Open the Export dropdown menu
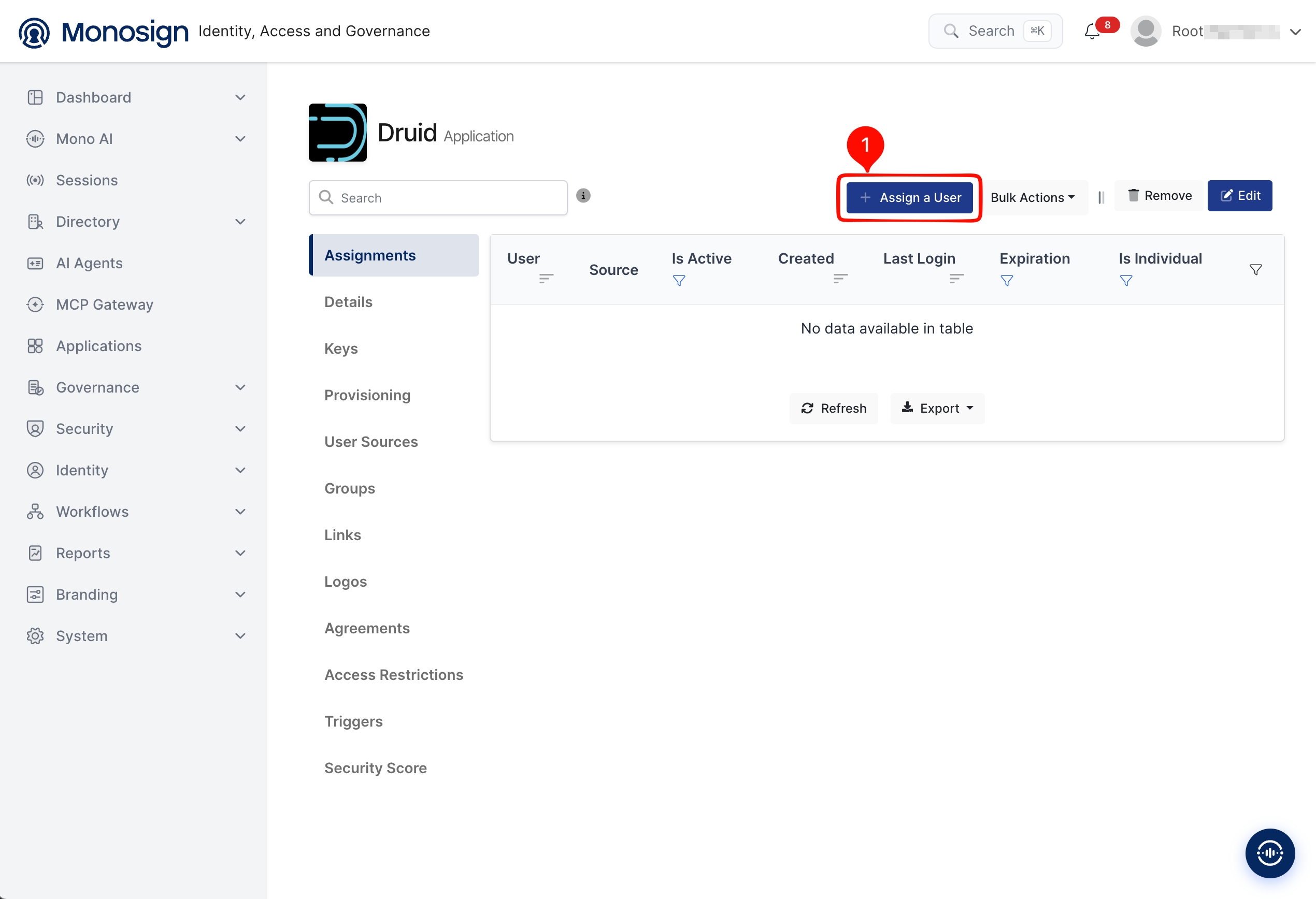Screen dimensions: 1316x899 (937, 408)
